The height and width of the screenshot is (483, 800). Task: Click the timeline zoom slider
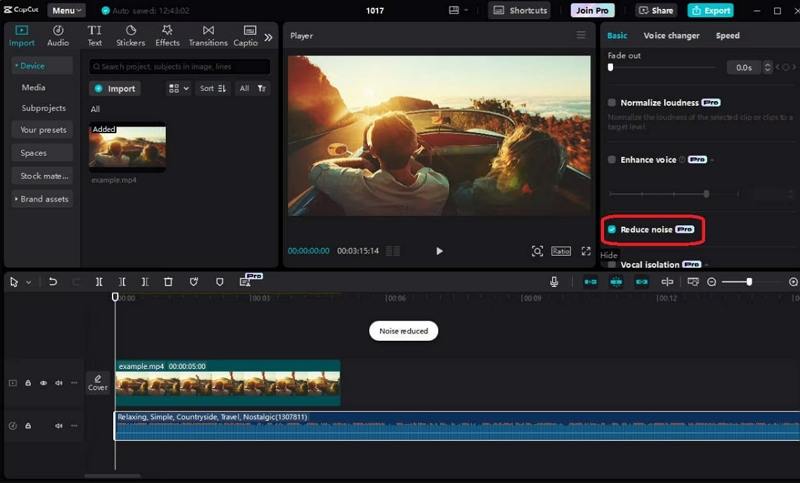point(750,282)
